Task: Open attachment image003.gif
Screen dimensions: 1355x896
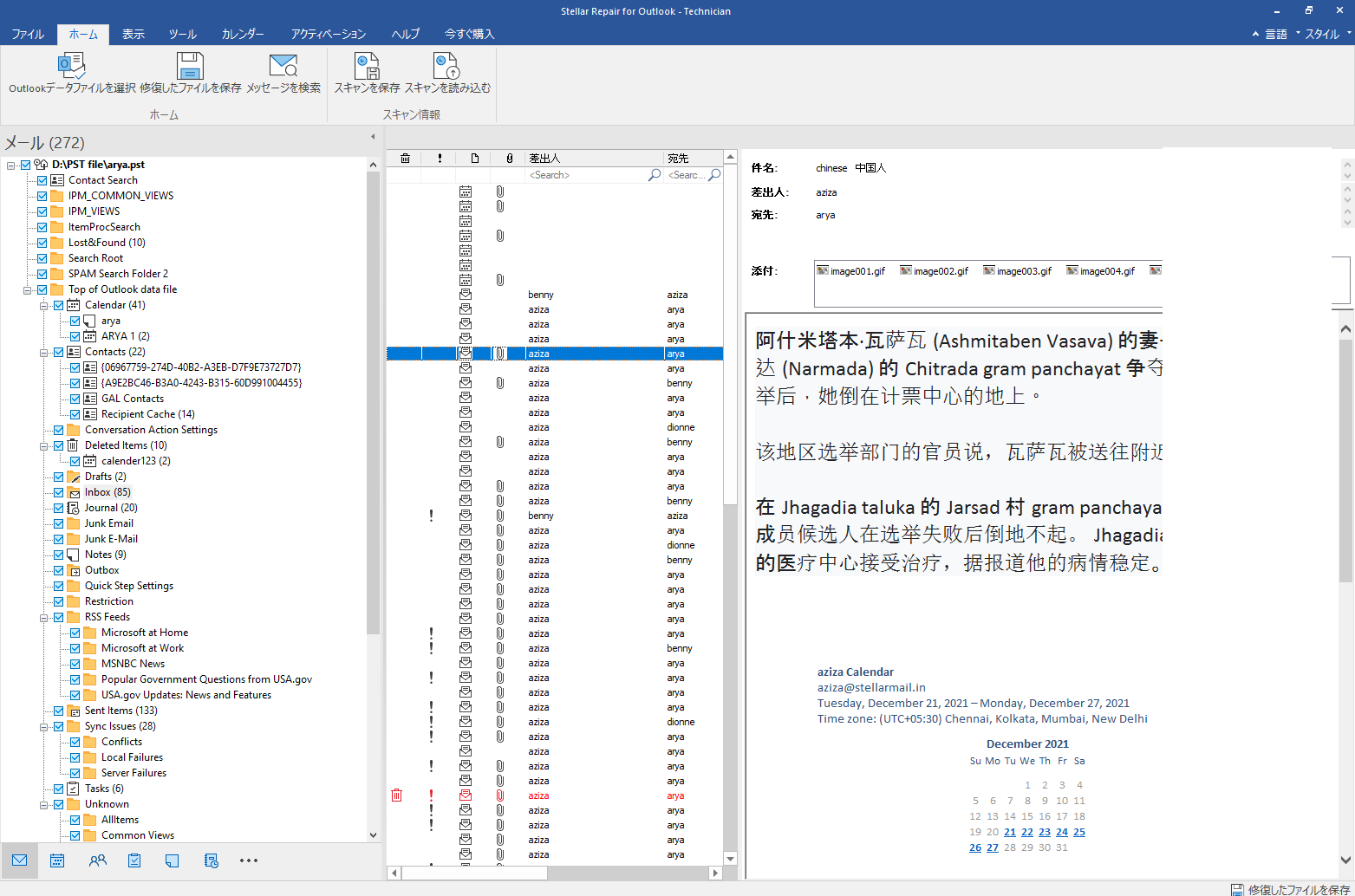Action: coord(1018,271)
